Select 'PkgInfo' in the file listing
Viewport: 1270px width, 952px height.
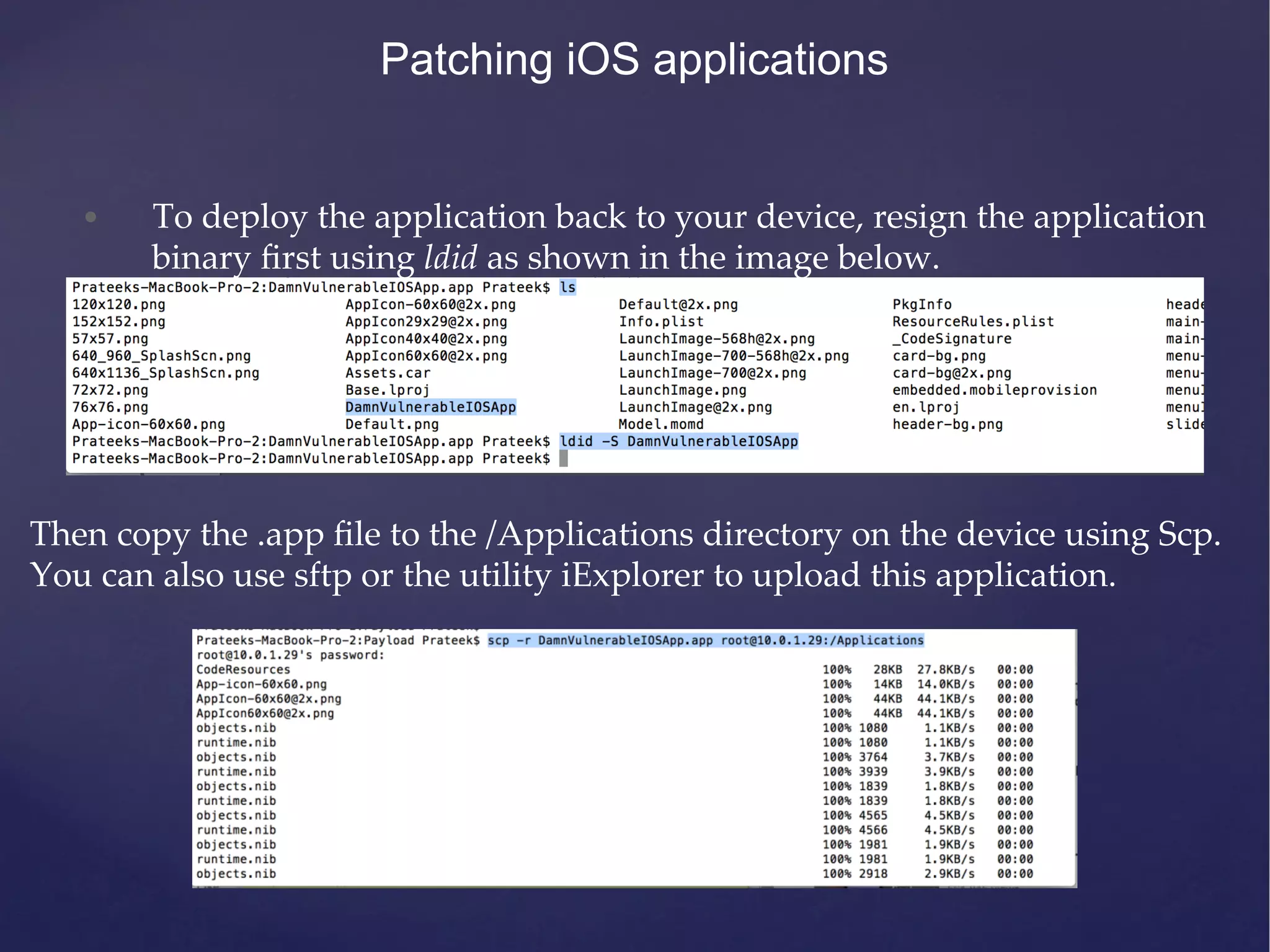(x=922, y=305)
